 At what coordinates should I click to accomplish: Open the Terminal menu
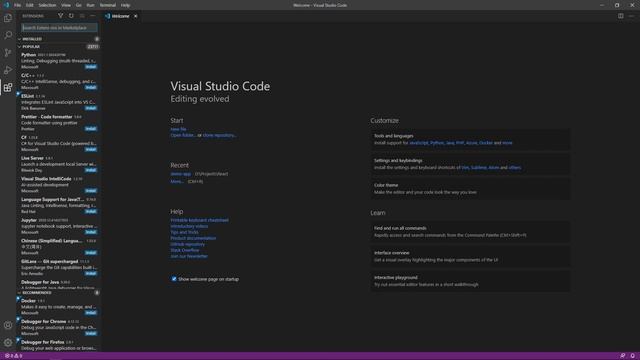pos(108,5)
